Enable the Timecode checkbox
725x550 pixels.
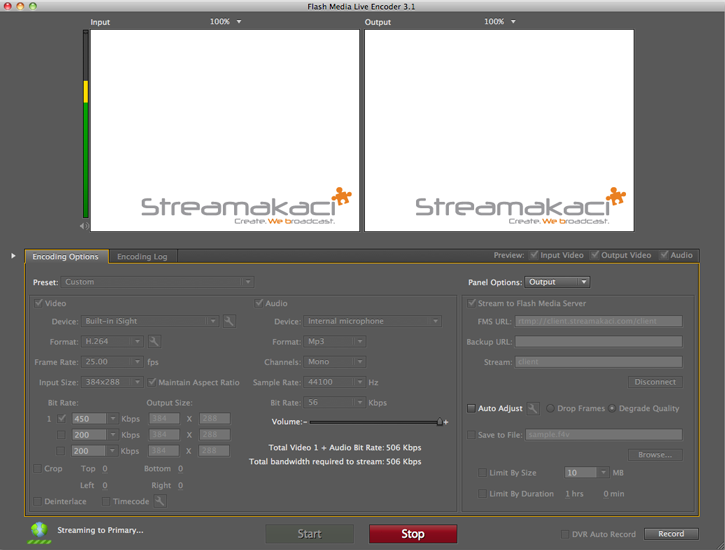tap(106, 501)
